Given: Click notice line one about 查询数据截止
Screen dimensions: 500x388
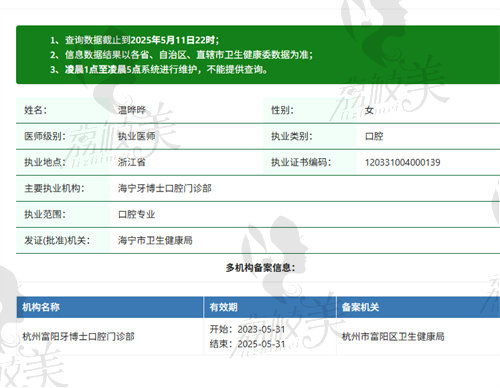Looking at the screenshot, I should pos(135,40).
